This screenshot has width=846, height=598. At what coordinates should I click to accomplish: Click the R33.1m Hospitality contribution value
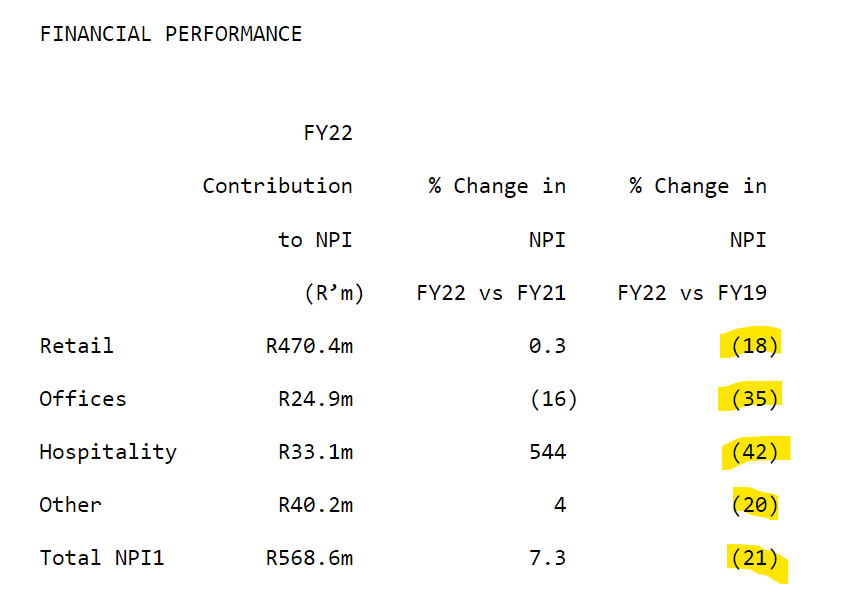(315, 452)
